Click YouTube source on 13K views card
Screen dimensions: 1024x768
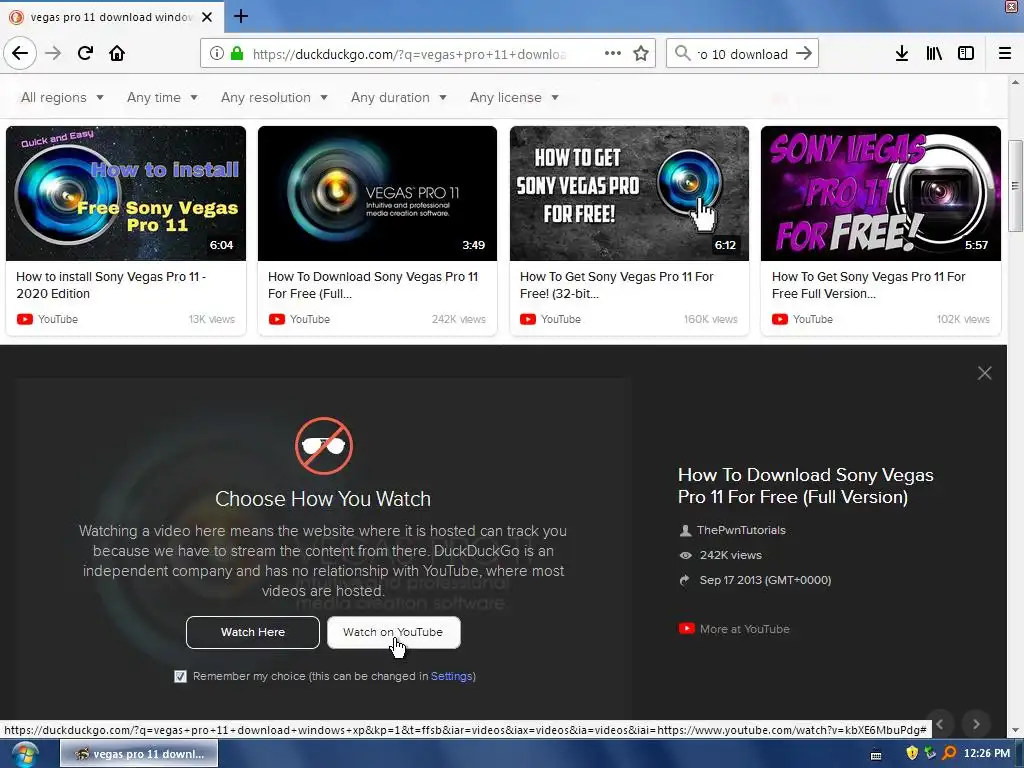(57, 319)
